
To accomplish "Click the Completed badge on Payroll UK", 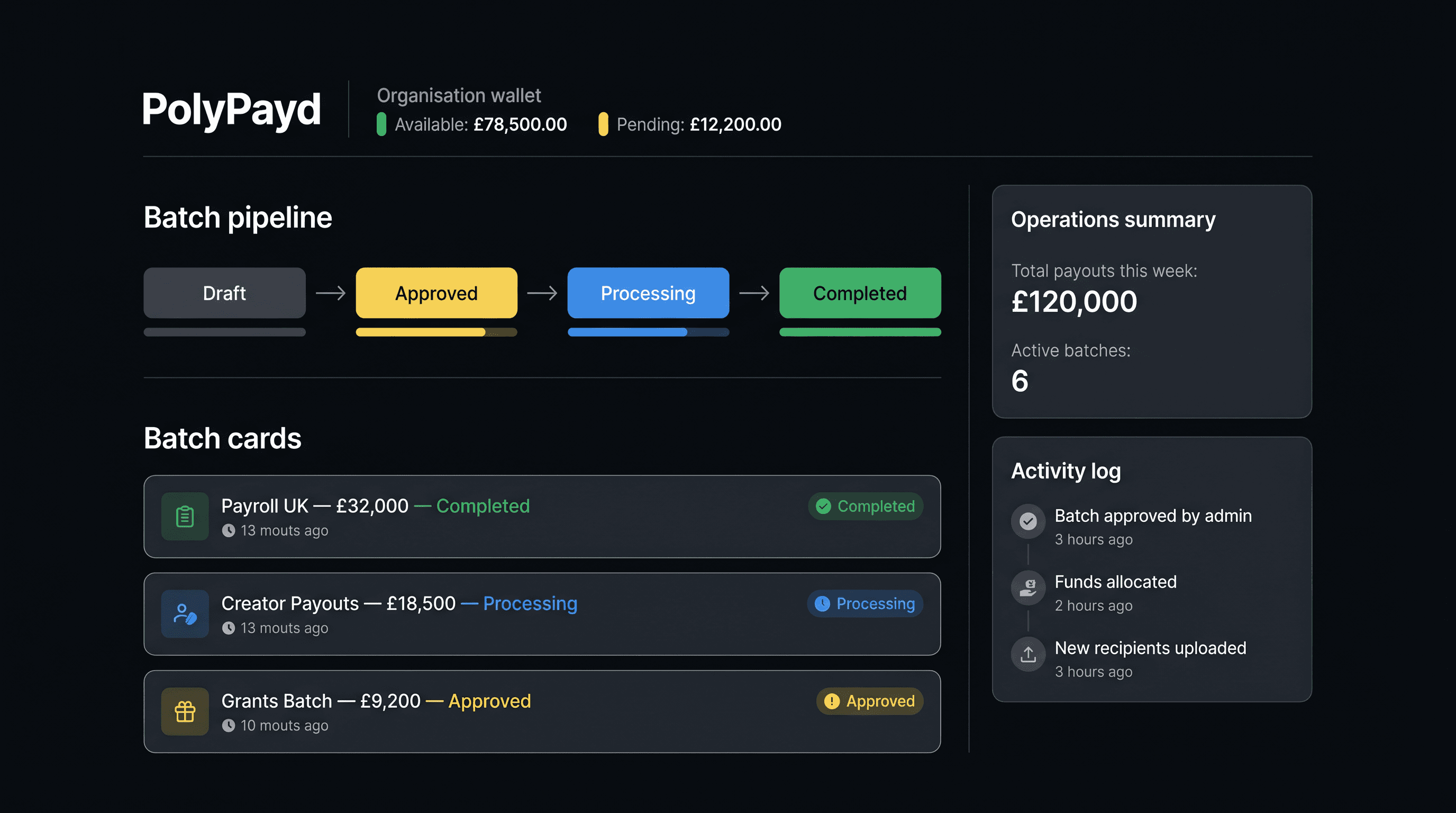I will point(865,506).
